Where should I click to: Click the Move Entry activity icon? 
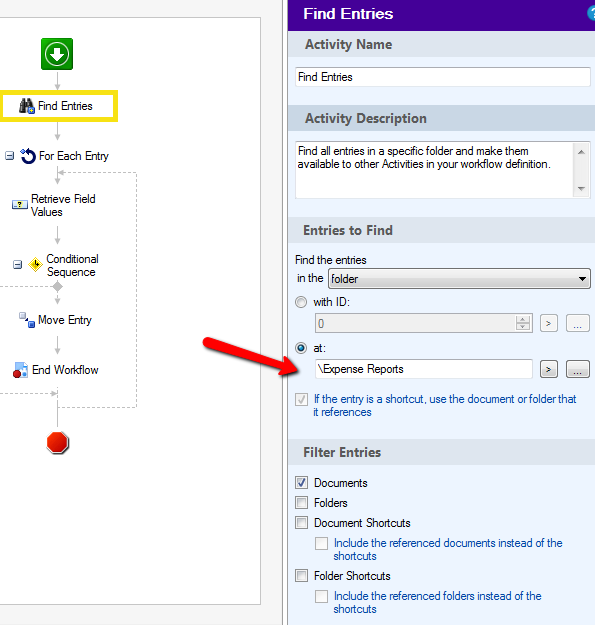[27, 320]
